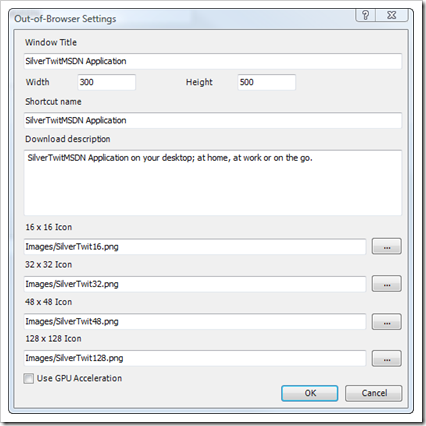The height and width of the screenshot is (426, 426).
Task: Click the Height field showing 500
Action: 267,82
